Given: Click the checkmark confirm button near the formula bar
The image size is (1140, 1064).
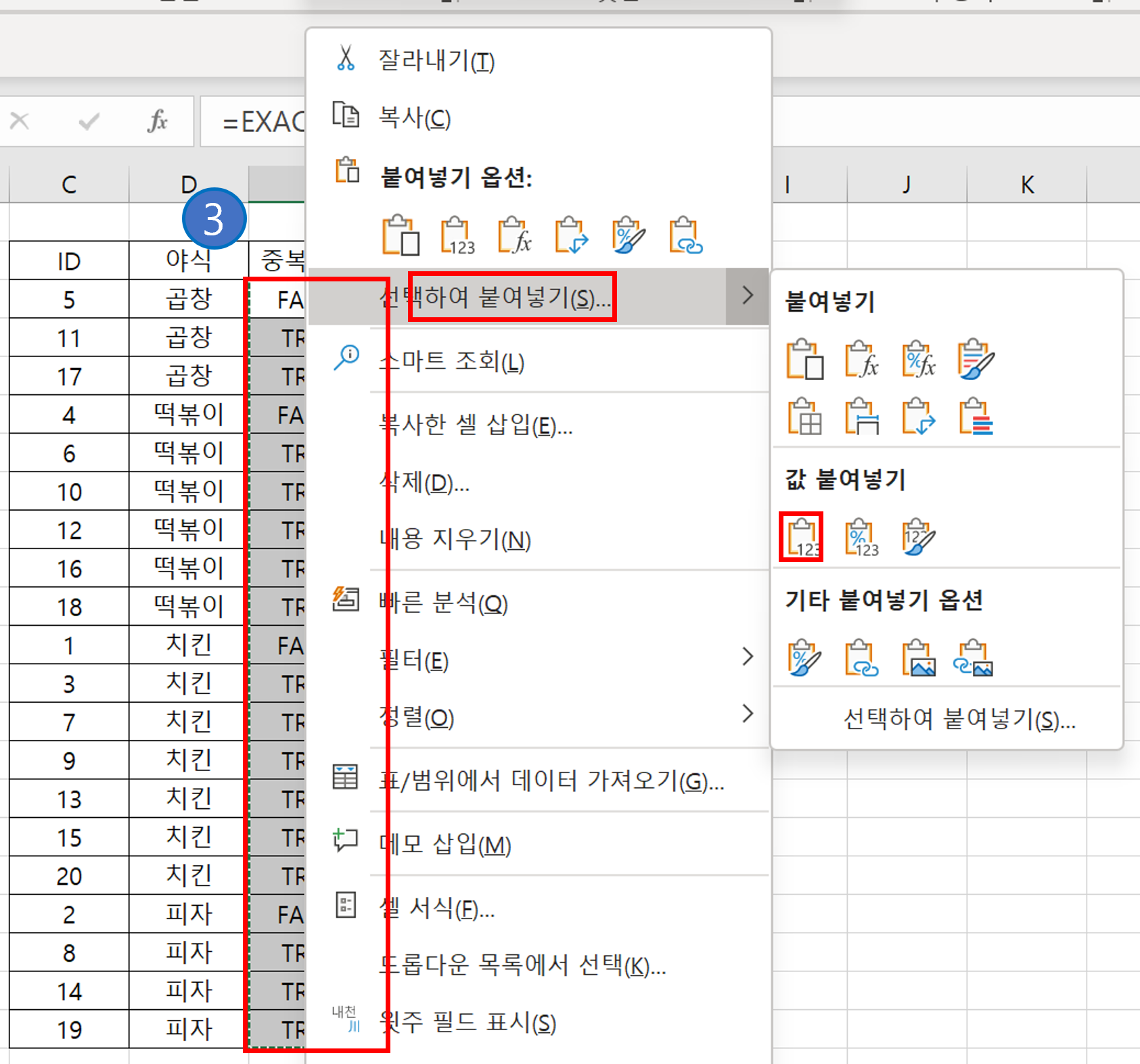Looking at the screenshot, I should (x=88, y=120).
